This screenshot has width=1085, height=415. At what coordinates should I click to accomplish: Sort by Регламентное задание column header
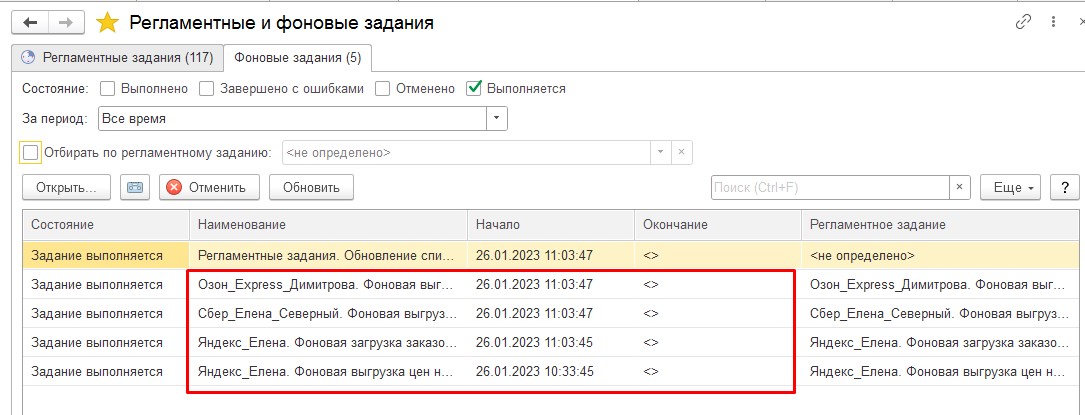tap(942, 225)
